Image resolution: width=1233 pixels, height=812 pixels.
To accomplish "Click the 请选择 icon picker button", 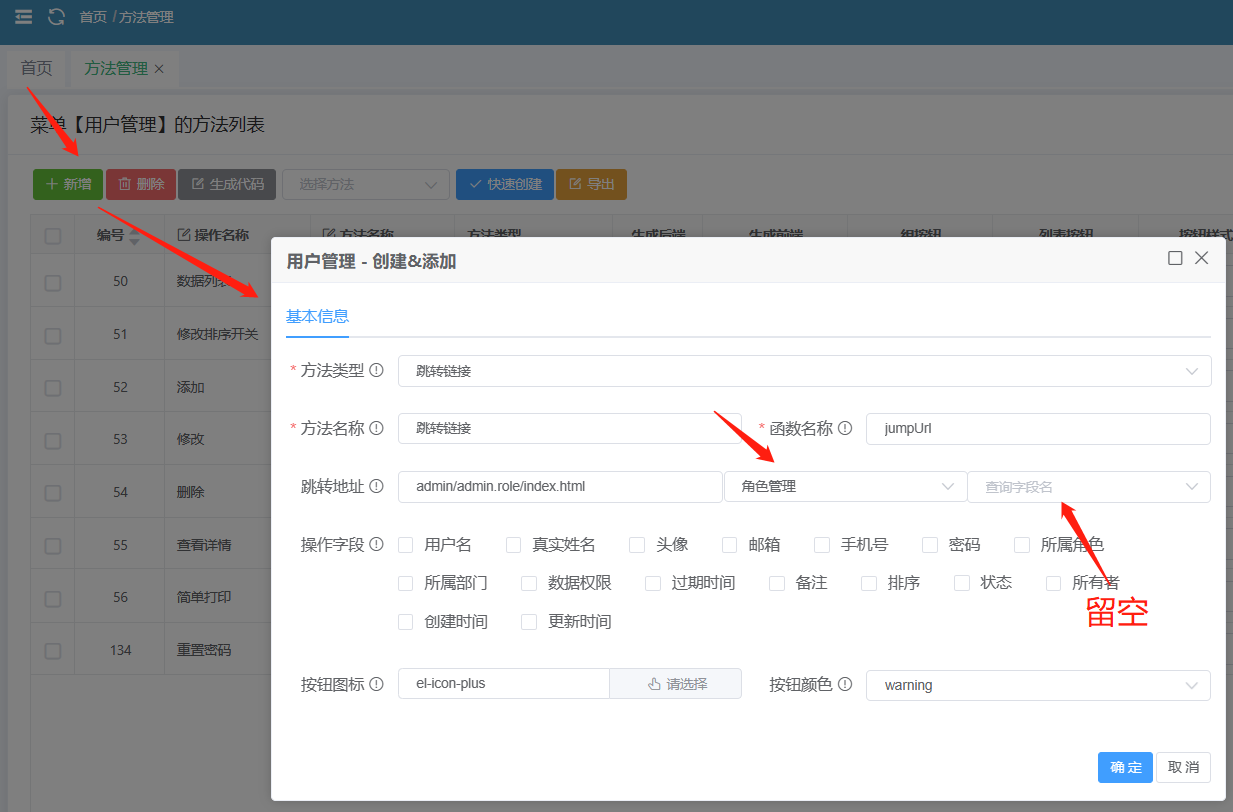I will point(676,684).
